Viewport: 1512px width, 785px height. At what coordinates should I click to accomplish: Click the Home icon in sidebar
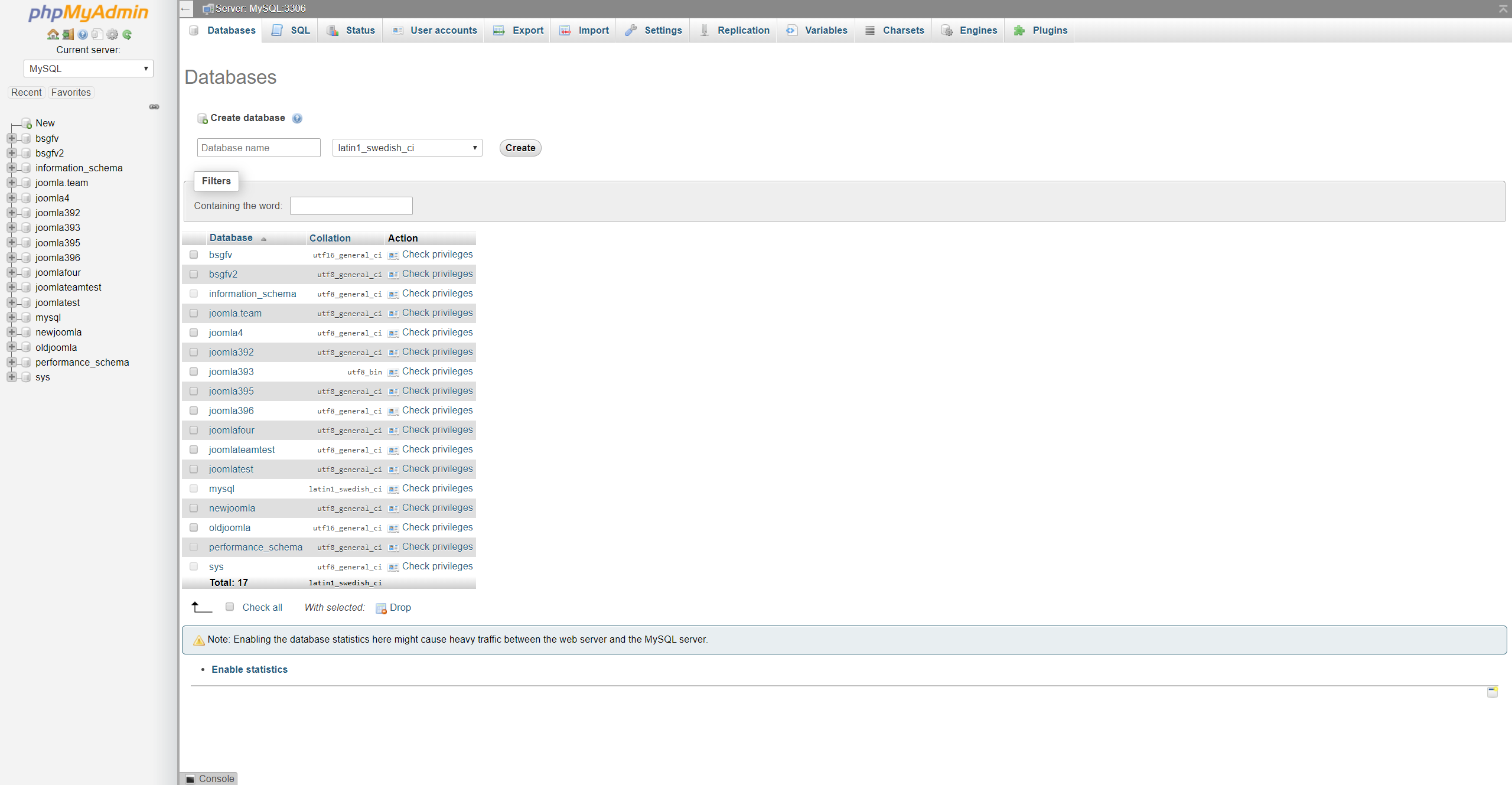coord(53,34)
